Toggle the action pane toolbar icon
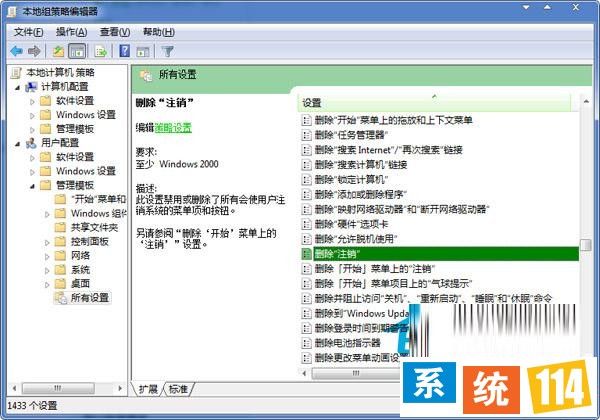This screenshot has width=600, height=420. (143, 51)
